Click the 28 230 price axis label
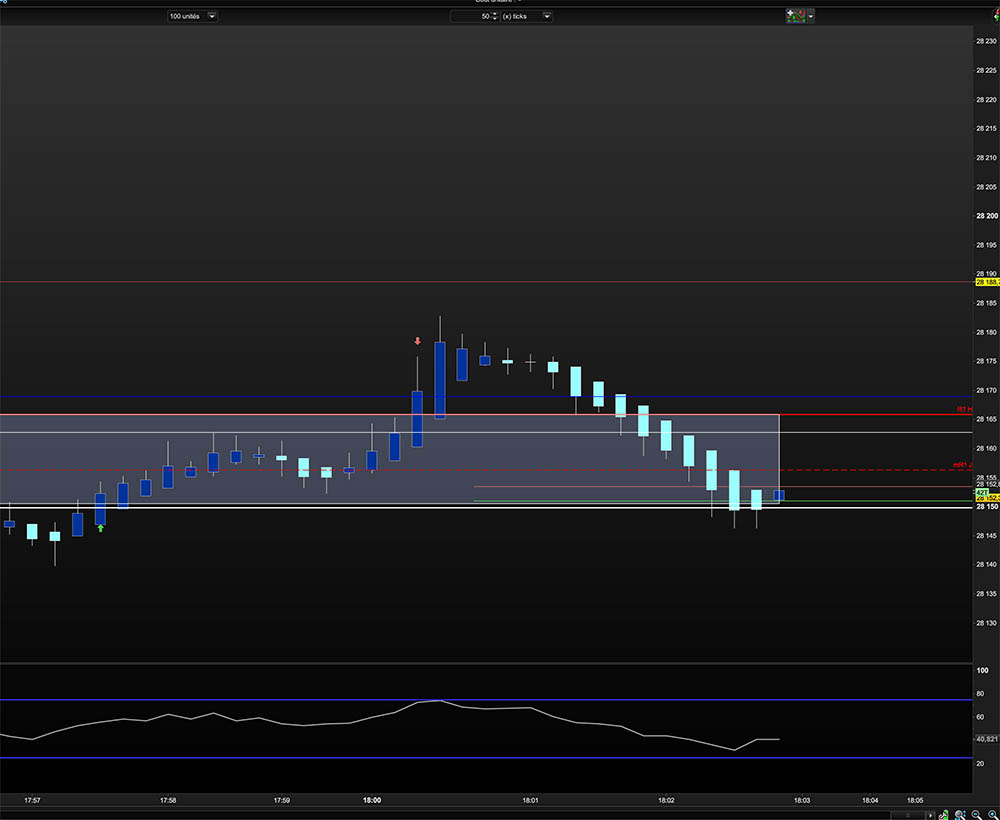 point(987,41)
